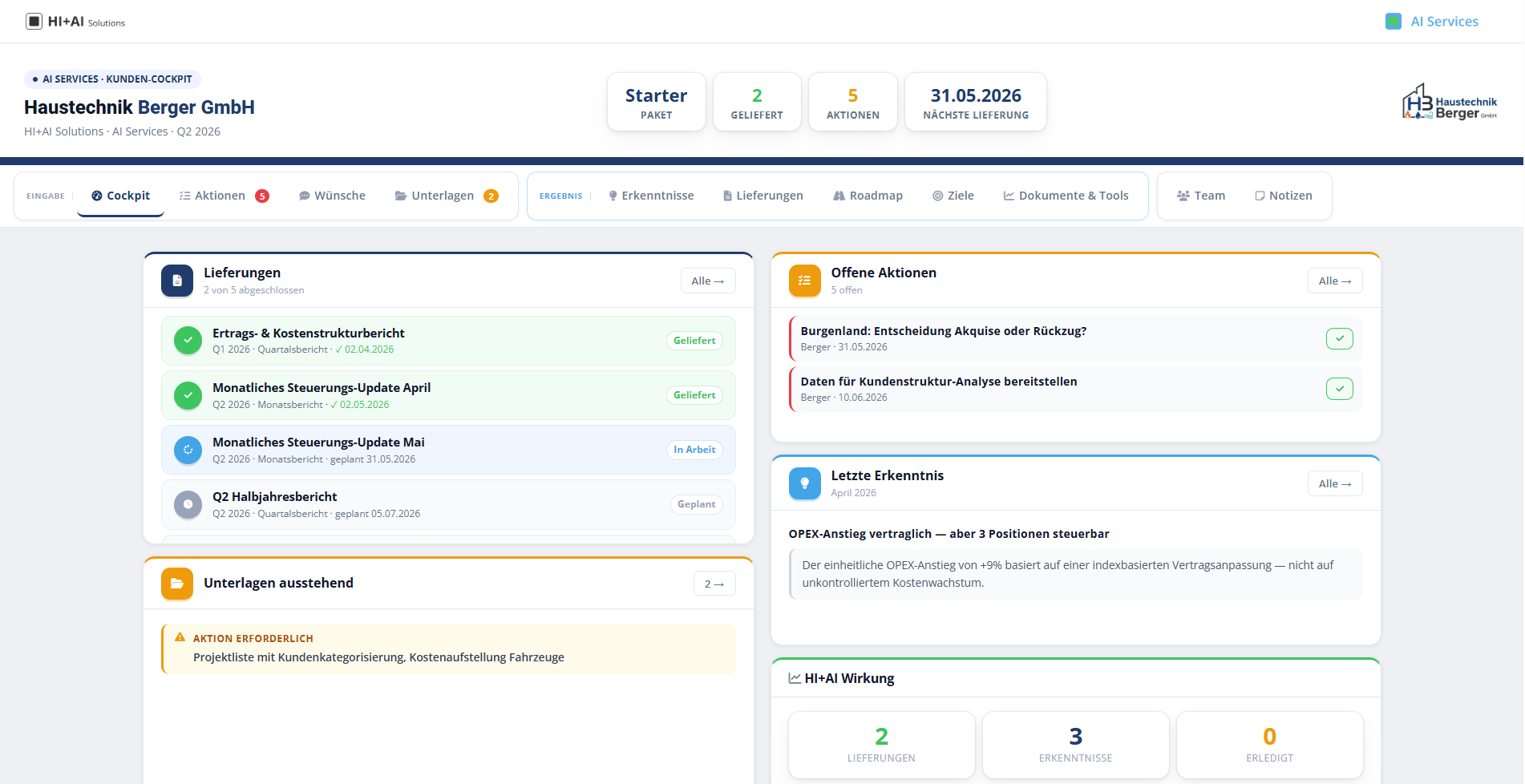Screen dimensions: 1525x784
Task: Click the 2 Geliefert stat card
Action: (757, 102)
